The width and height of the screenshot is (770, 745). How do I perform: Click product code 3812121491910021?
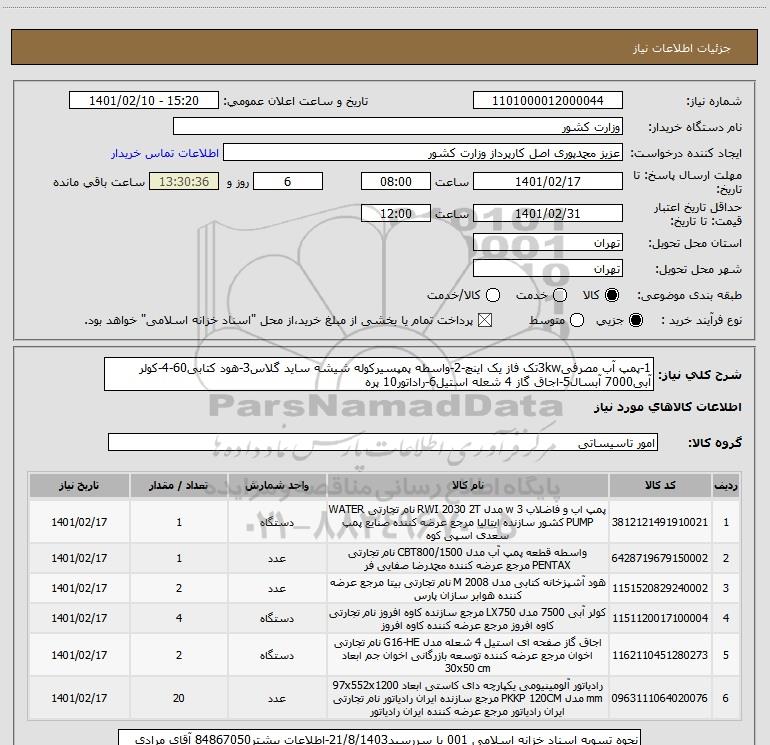[660, 522]
